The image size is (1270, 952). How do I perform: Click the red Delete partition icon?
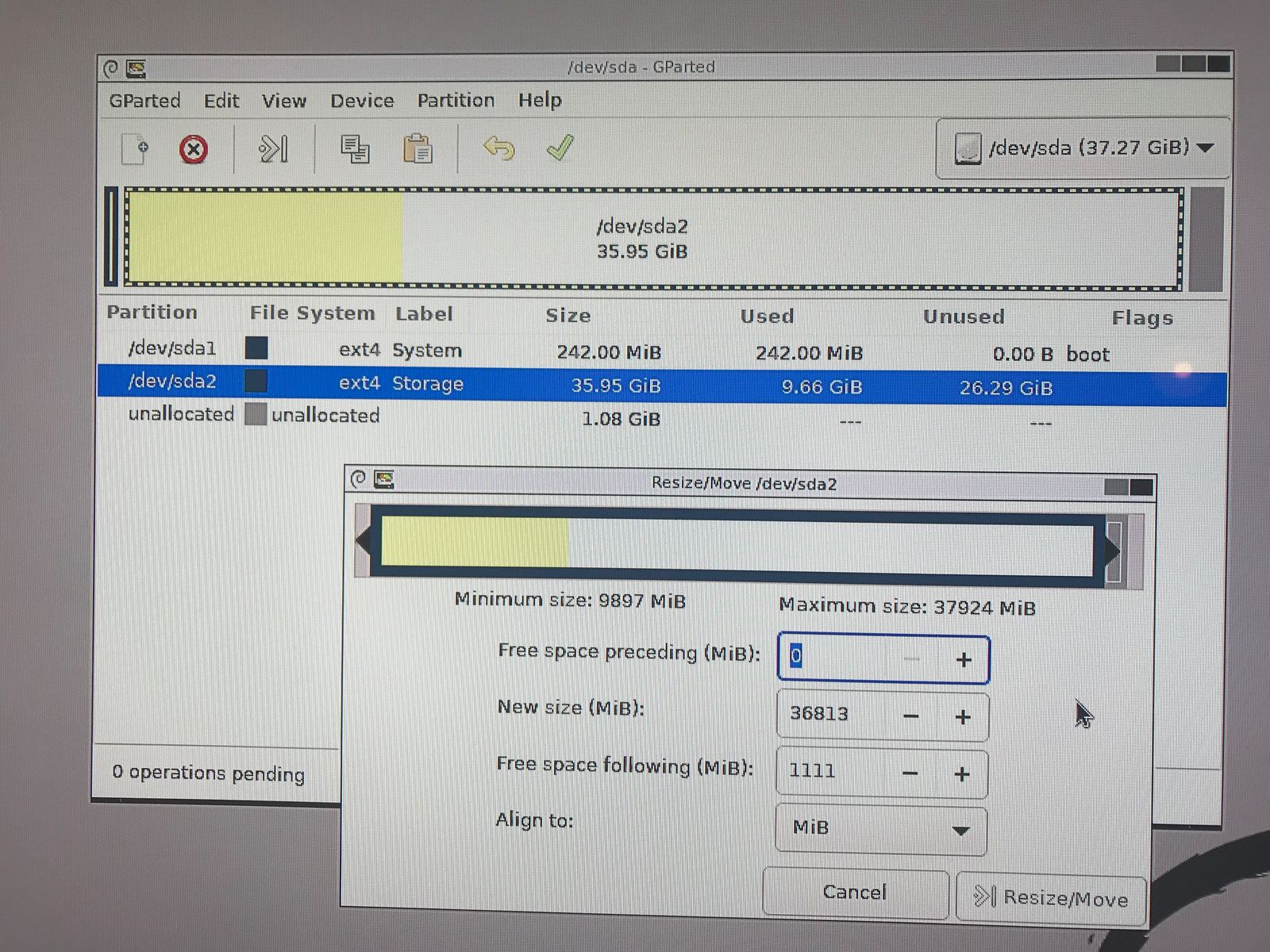(x=193, y=149)
